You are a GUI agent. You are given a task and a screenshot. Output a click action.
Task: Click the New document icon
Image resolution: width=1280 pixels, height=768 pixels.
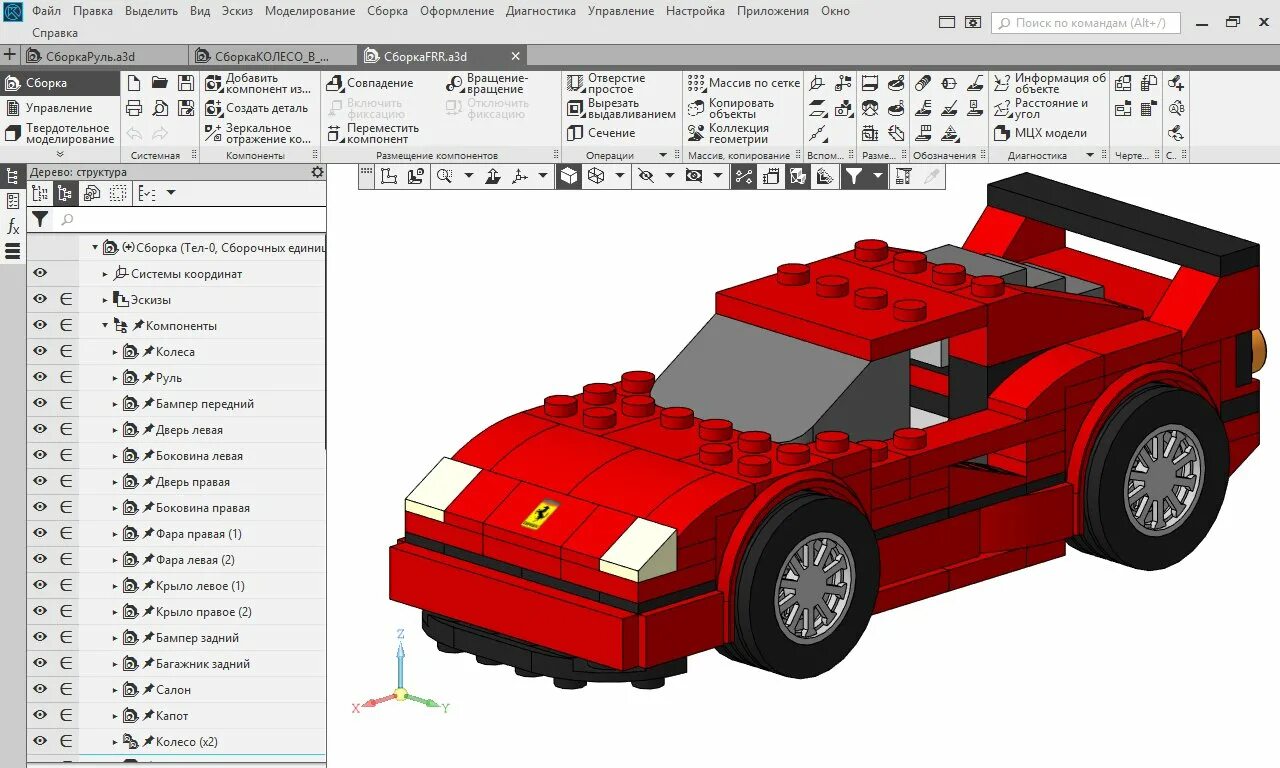[x=134, y=83]
